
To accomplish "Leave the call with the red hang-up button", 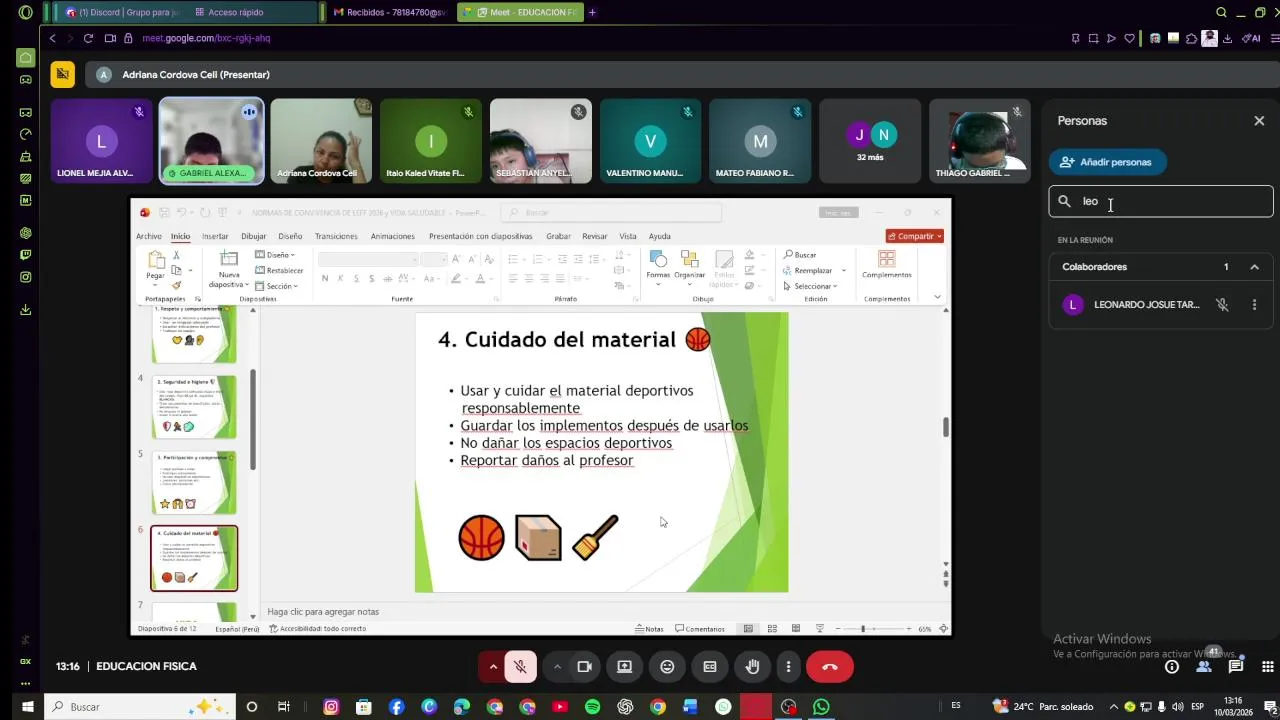I will point(829,667).
